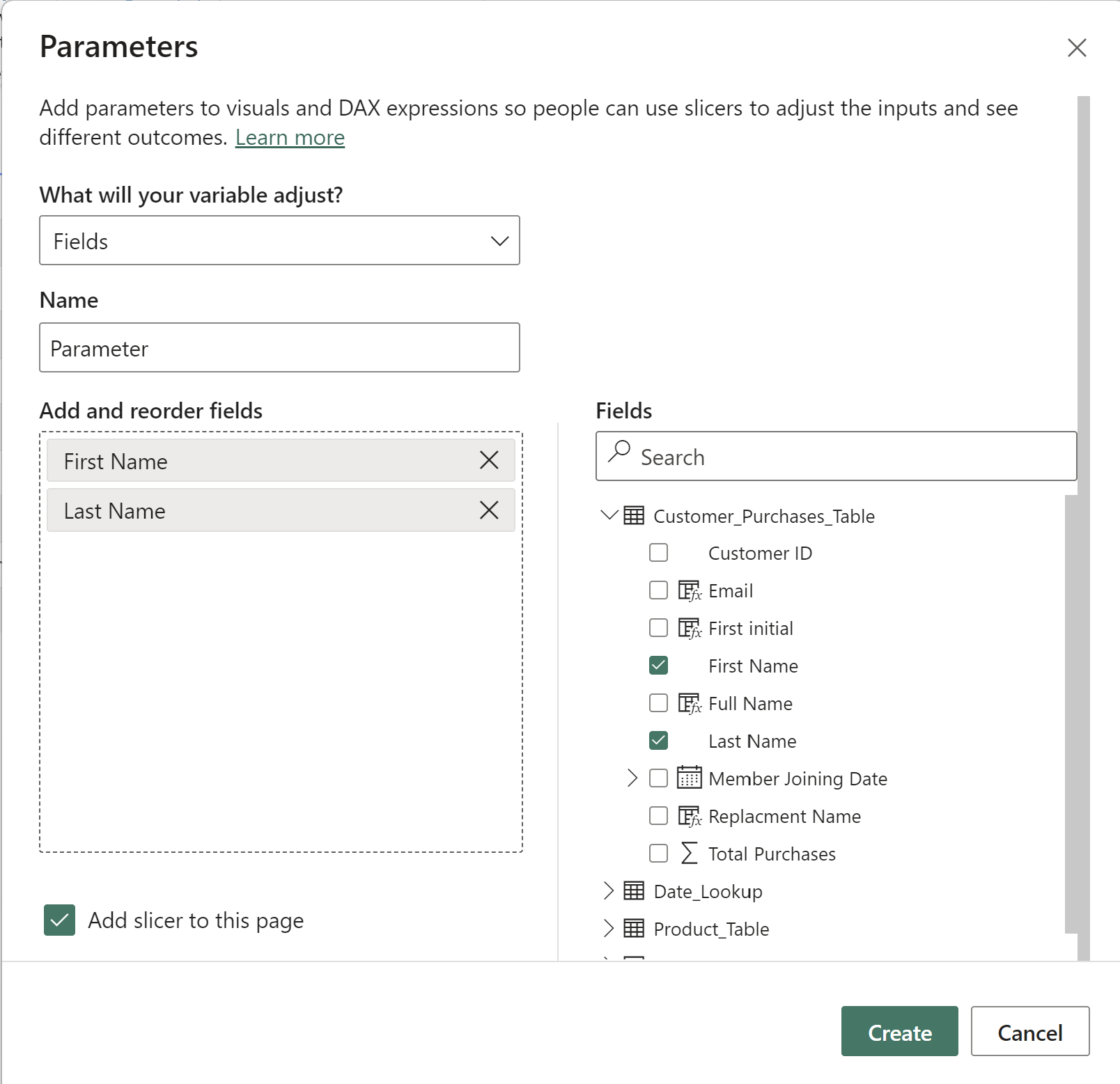The width and height of the screenshot is (1120, 1084).
Task: Check the Customer ID field checkbox
Action: (x=658, y=553)
